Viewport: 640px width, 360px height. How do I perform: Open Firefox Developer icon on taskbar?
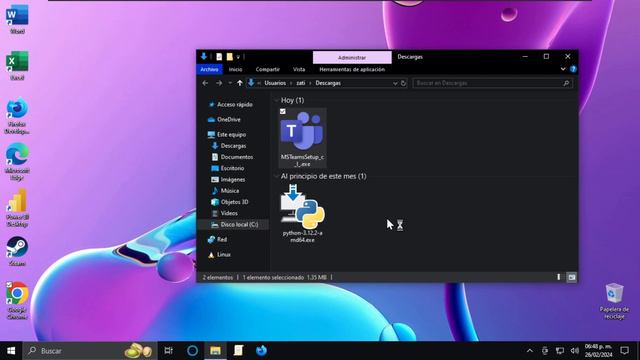click(261, 351)
